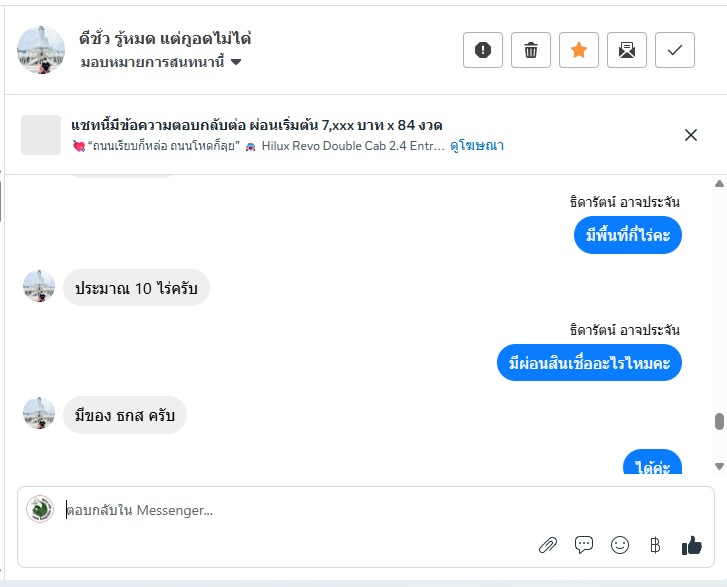The height and width of the screenshot is (587, 727).
Task: Mark conversation done with checkmark icon
Action: 675,50
